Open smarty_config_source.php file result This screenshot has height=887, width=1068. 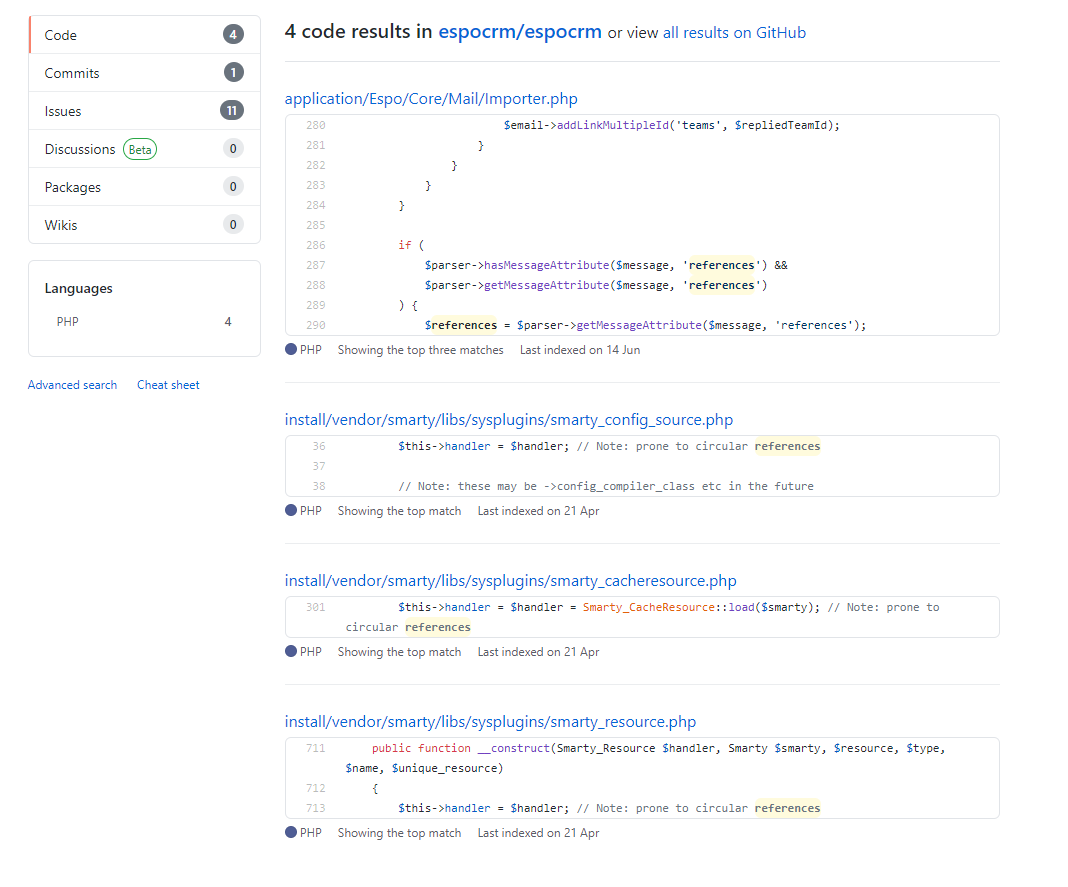(509, 420)
